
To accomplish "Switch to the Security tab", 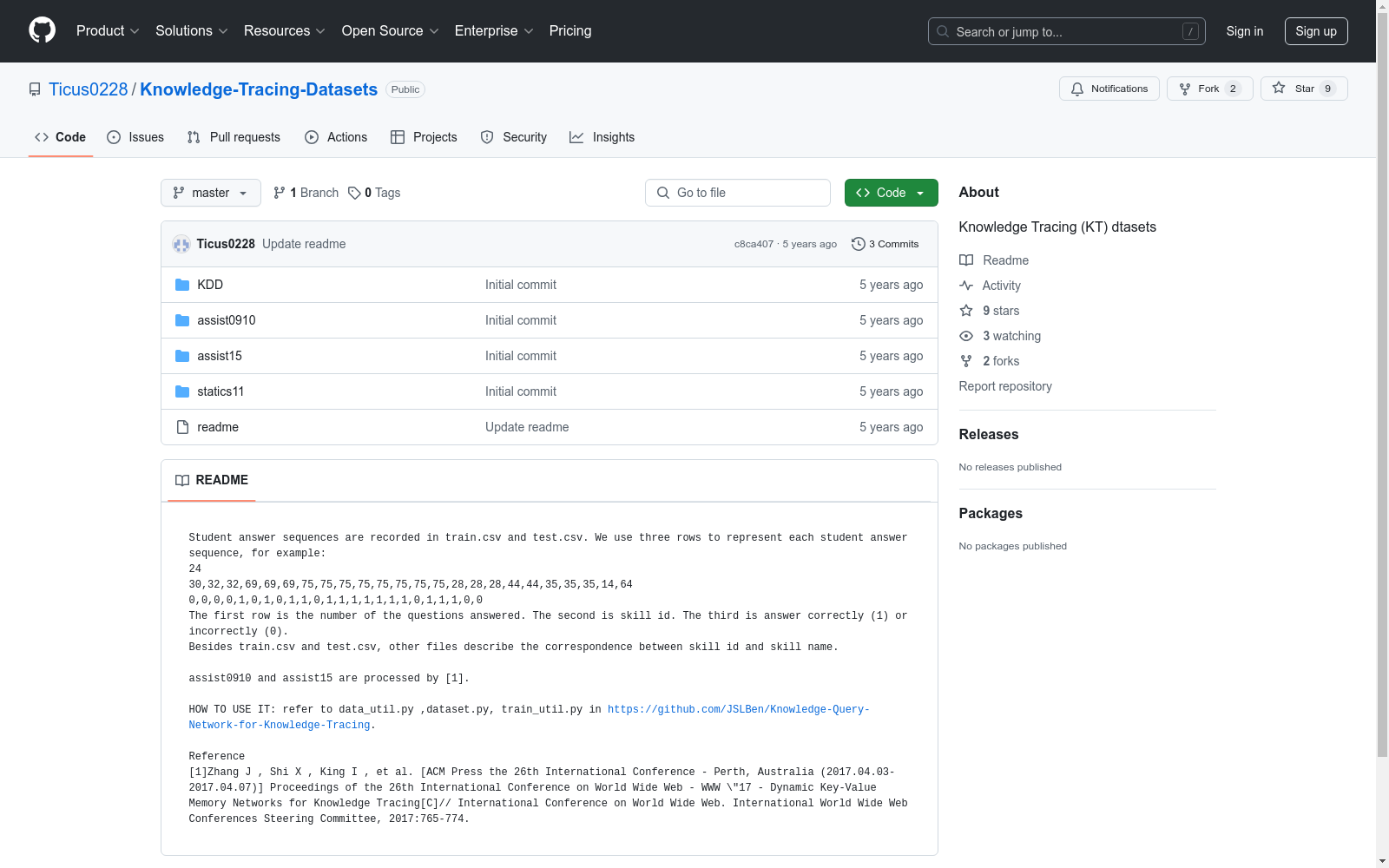I will (x=514, y=137).
